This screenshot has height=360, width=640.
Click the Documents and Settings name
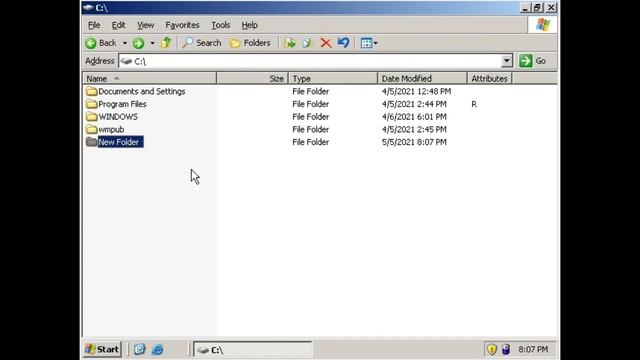[x=142, y=91]
